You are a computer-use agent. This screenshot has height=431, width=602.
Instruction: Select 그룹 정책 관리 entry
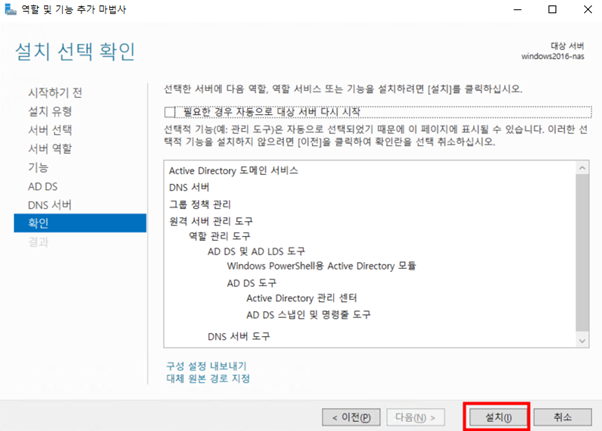(x=200, y=204)
